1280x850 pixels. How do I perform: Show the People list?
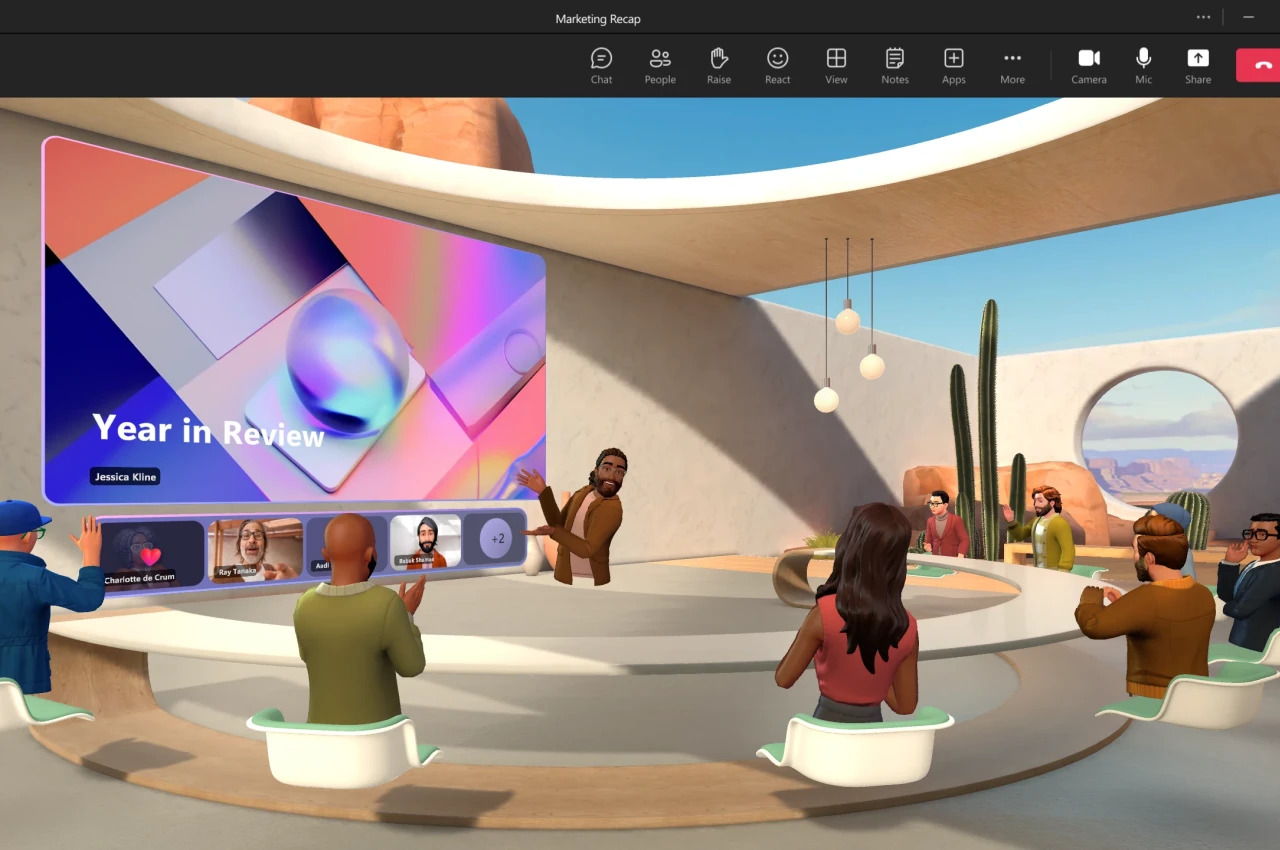pyautogui.click(x=660, y=66)
